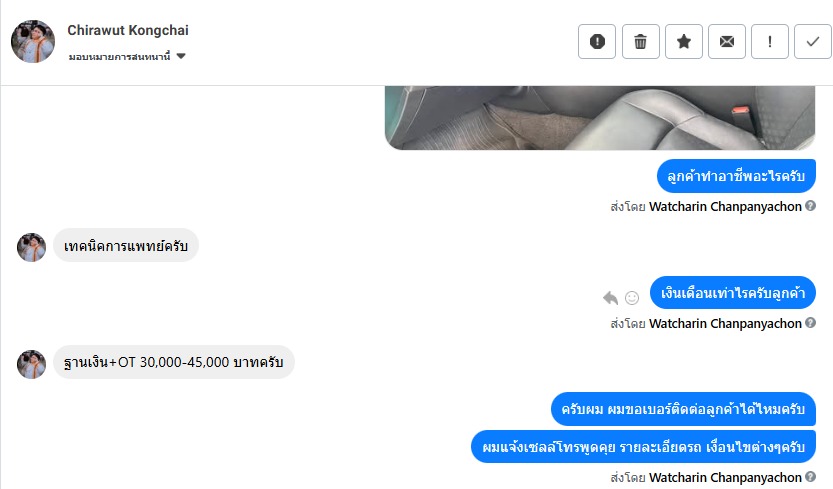Click the help icon under the เงินเดือนเท่าไรครับลูกค้า message
The width and height of the screenshot is (833, 489).
coord(810,323)
